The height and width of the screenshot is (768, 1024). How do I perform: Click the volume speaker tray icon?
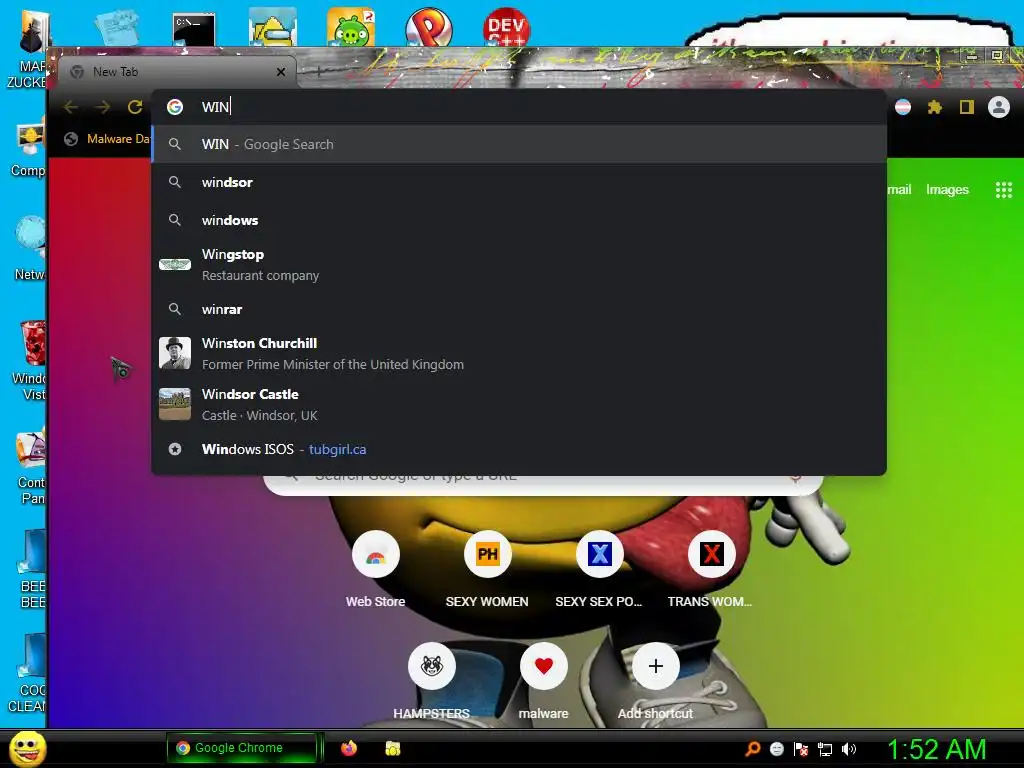tap(849, 749)
